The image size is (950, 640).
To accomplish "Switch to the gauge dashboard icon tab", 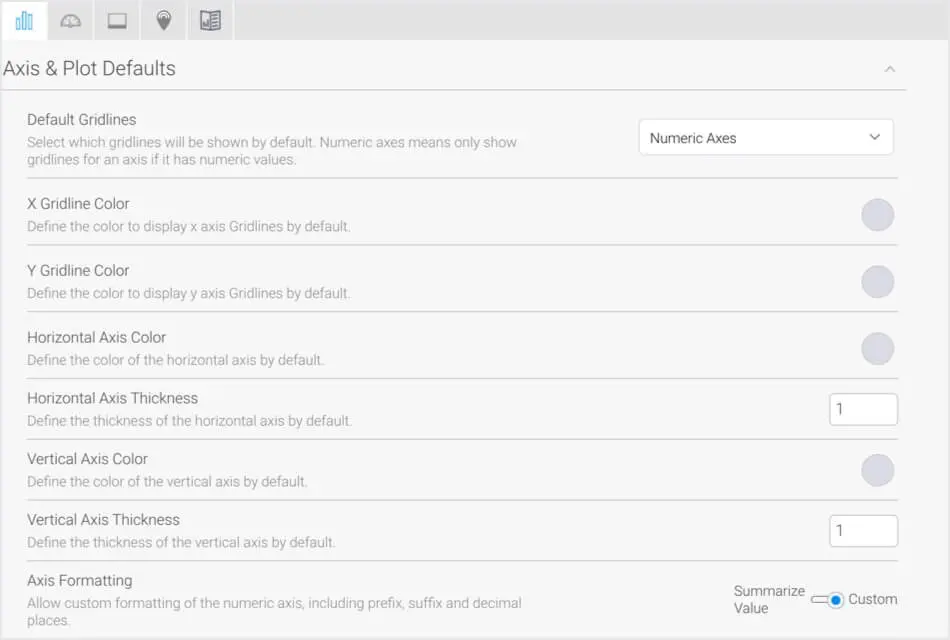I will (x=70, y=20).
